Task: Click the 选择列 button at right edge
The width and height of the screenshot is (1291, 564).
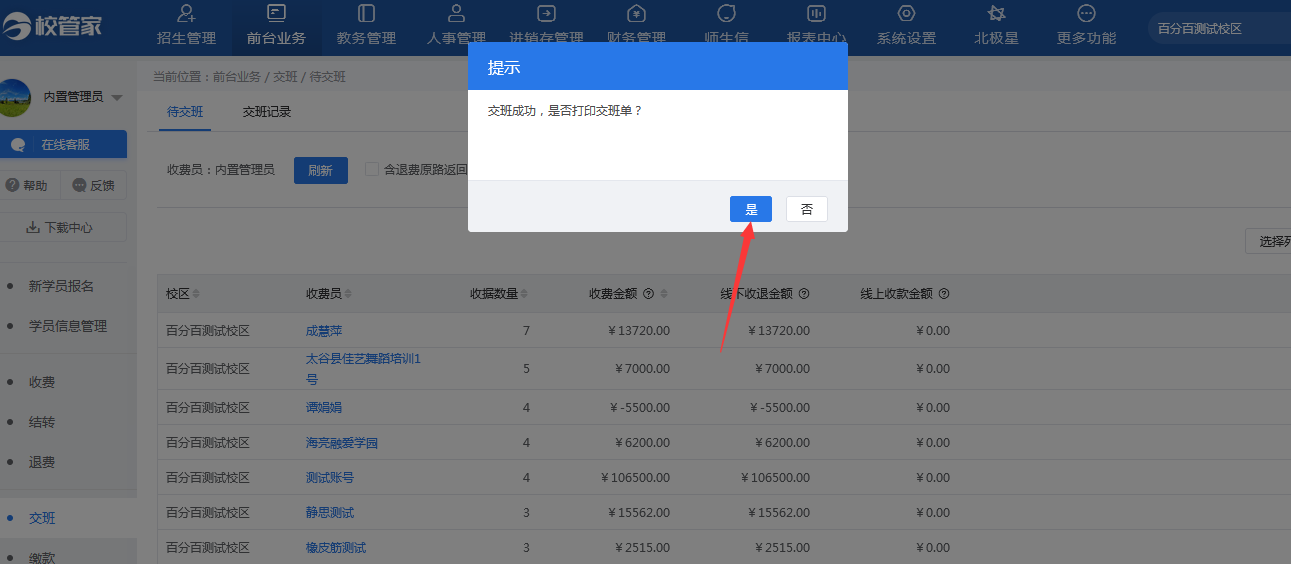Action: point(1268,241)
